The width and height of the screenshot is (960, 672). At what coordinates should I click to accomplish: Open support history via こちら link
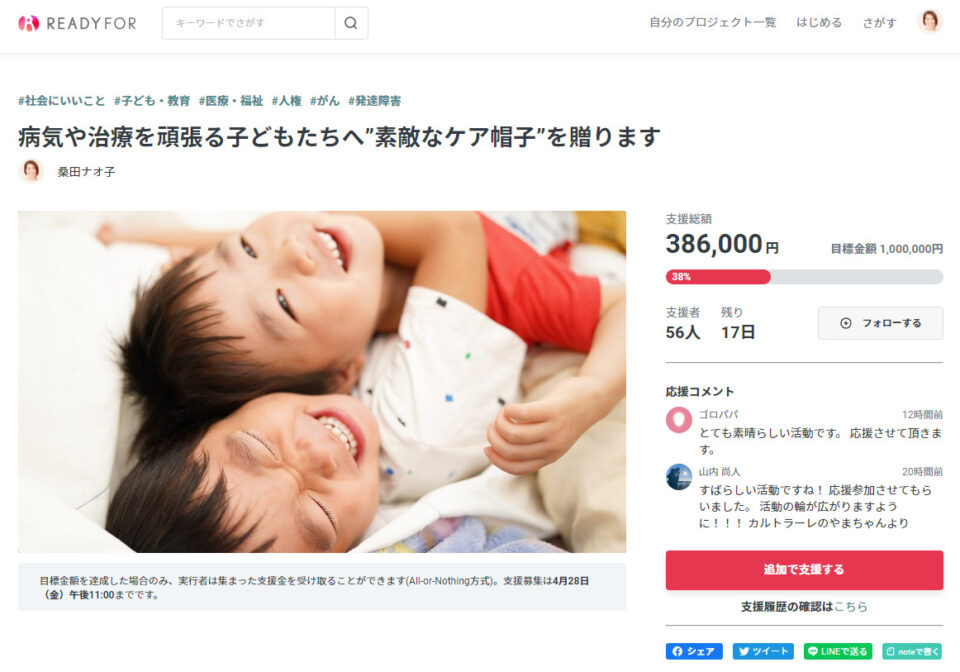point(850,607)
